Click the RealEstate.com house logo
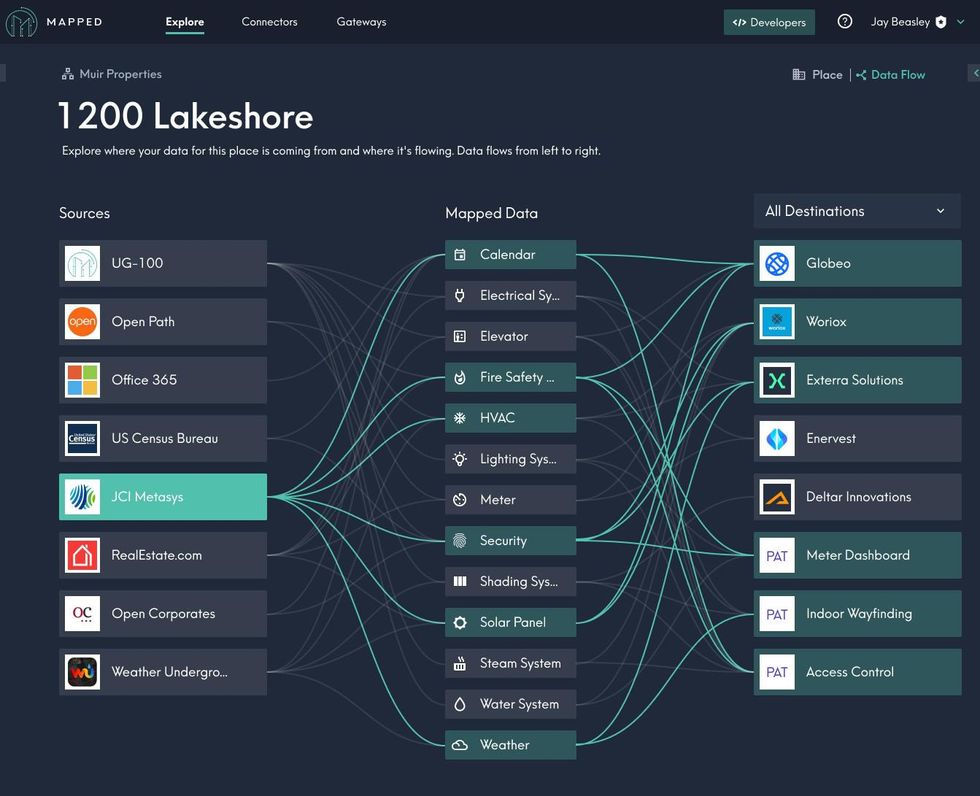Viewport: 980px width, 796px height. tap(82, 555)
